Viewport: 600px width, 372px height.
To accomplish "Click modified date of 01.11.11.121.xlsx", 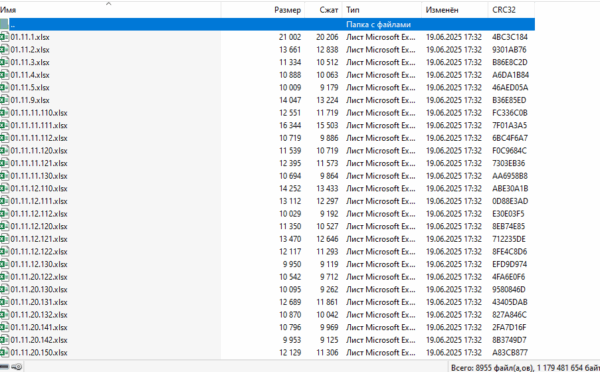I will pos(454,163).
